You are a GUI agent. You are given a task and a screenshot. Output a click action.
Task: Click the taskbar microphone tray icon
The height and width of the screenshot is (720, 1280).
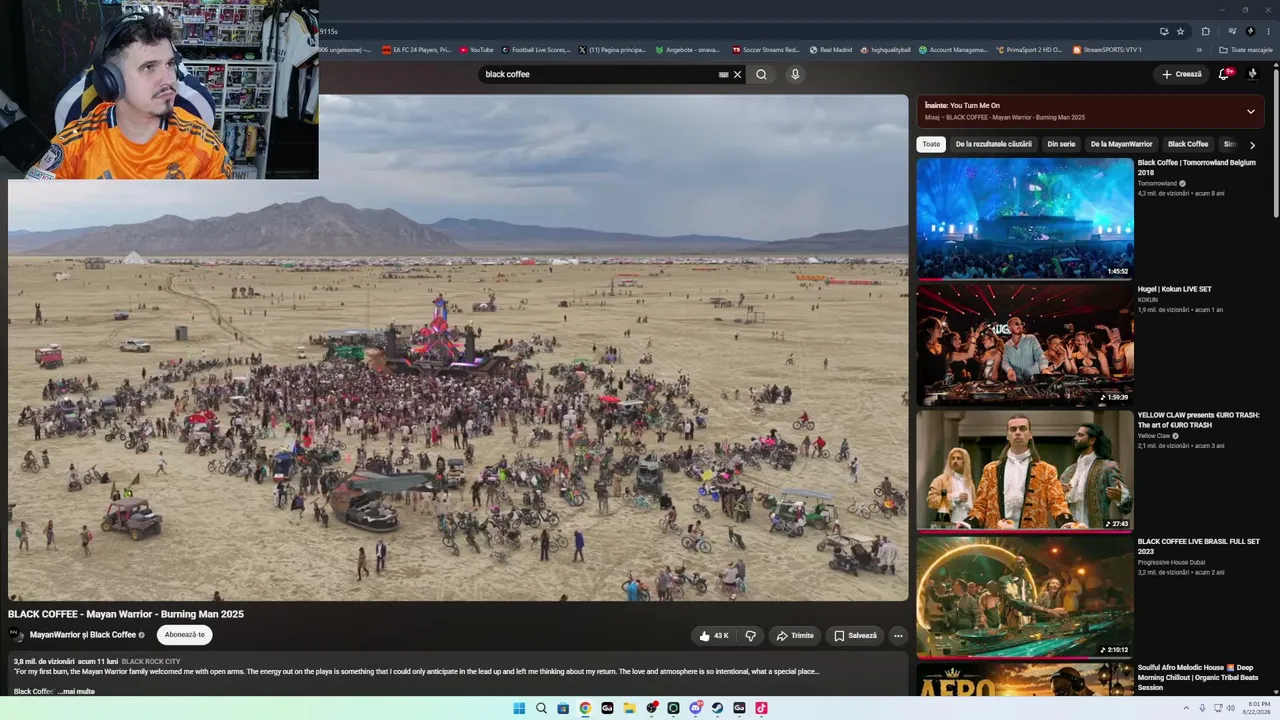[1202, 708]
